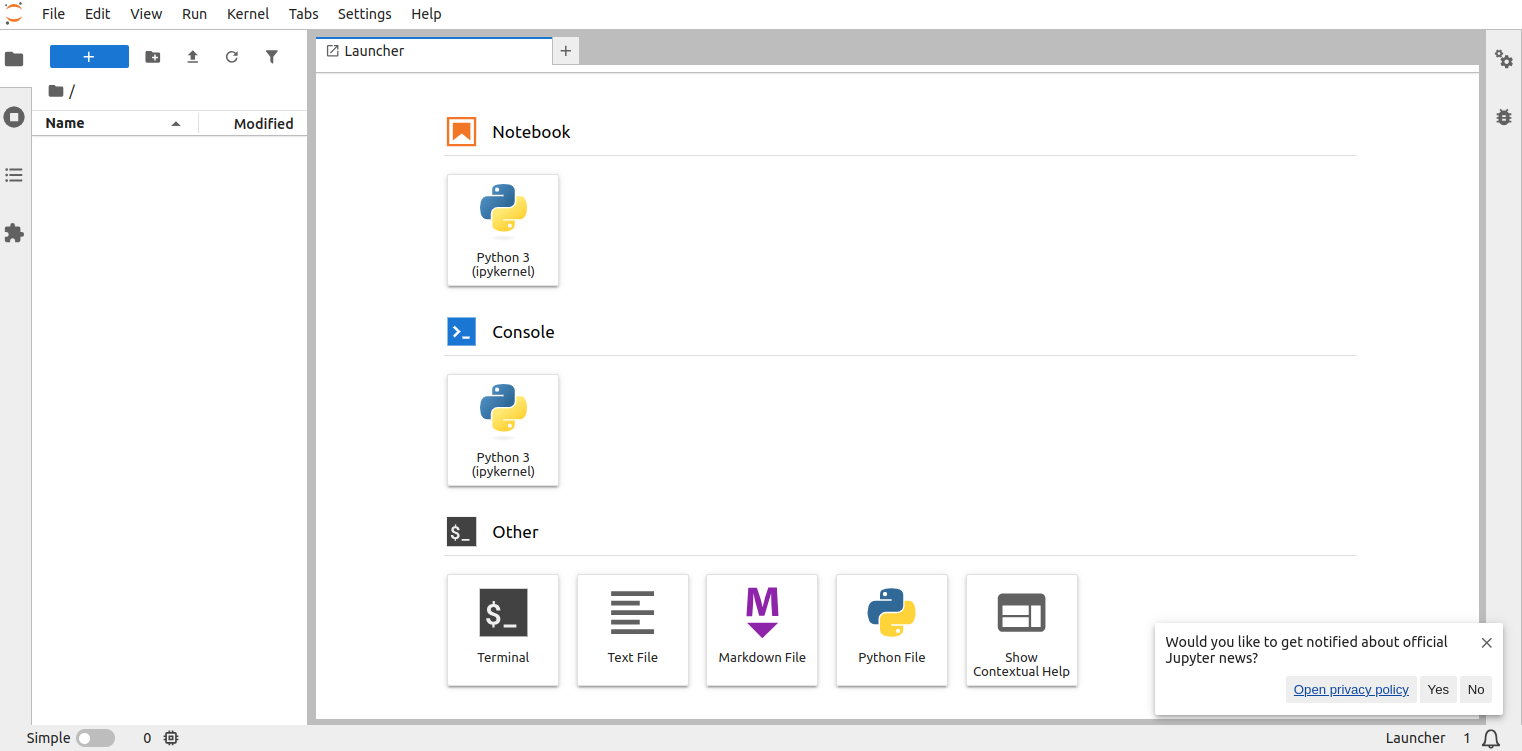Dismiss the Jupyter news notification
Screen dimensions: 1522x751
(x=1486, y=643)
